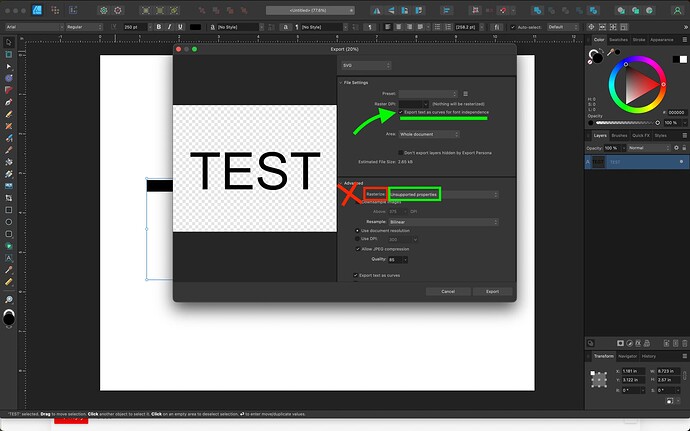690x431 pixels.
Task: Select the Crop tool
Action: click(8, 198)
